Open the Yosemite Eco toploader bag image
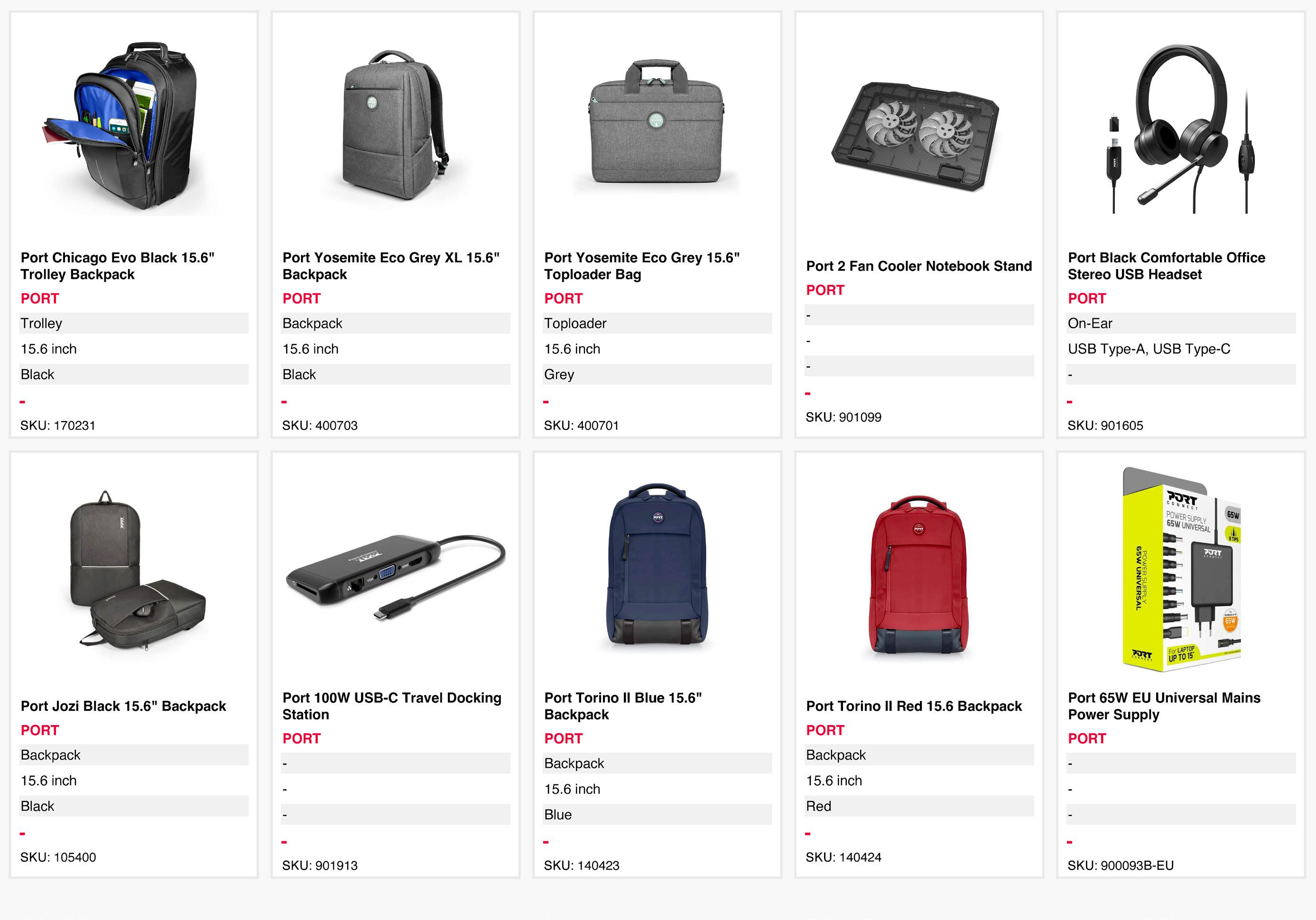1316x920 pixels. 657,127
